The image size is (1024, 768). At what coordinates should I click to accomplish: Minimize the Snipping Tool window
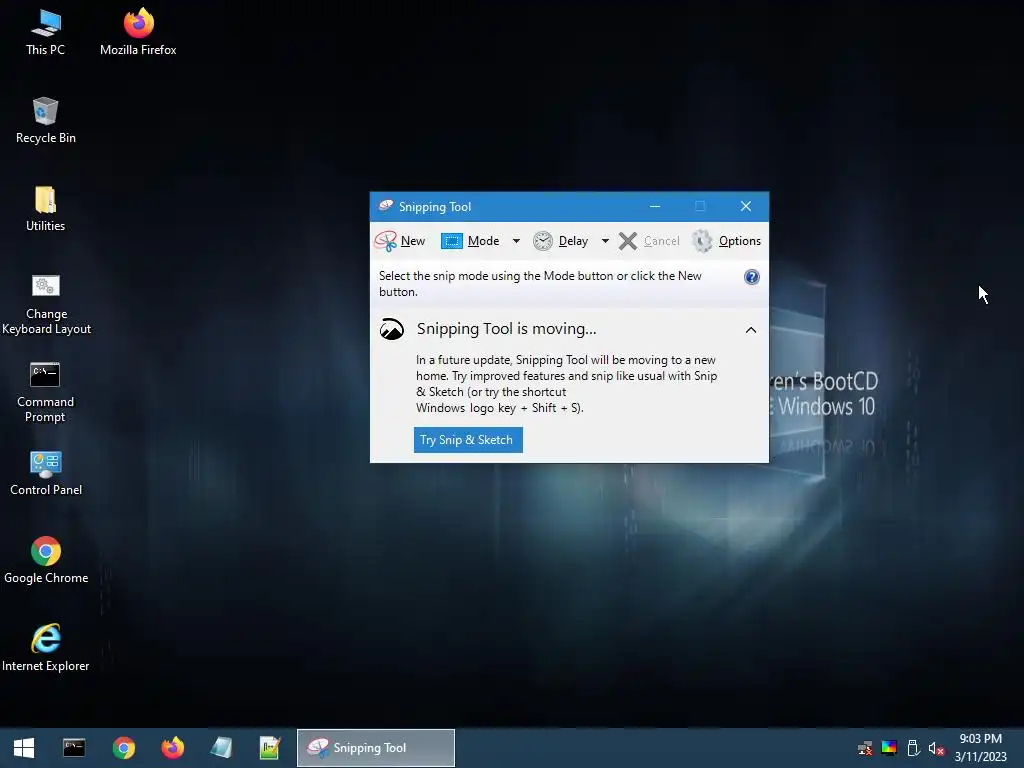654,206
